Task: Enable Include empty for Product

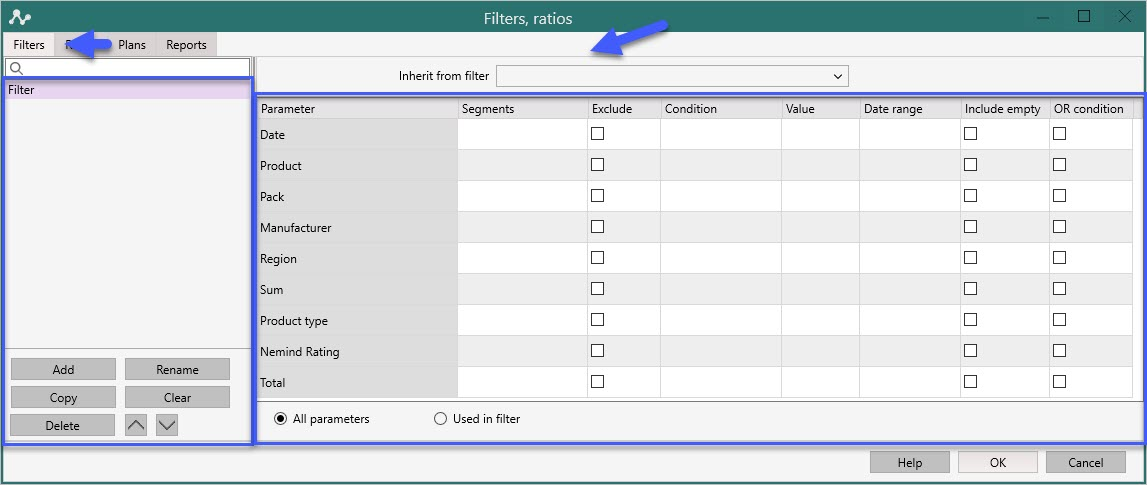Action: click(x=970, y=165)
